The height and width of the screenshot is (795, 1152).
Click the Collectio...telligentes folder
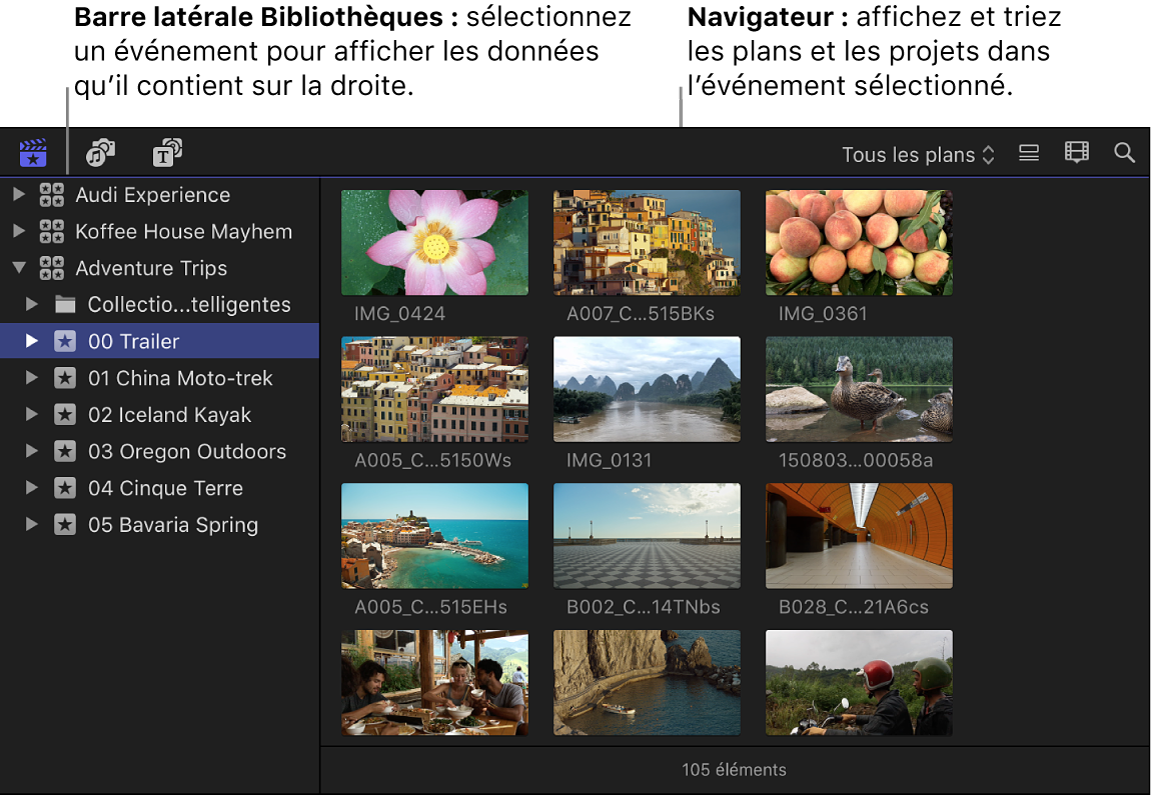pyautogui.click(x=190, y=304)
